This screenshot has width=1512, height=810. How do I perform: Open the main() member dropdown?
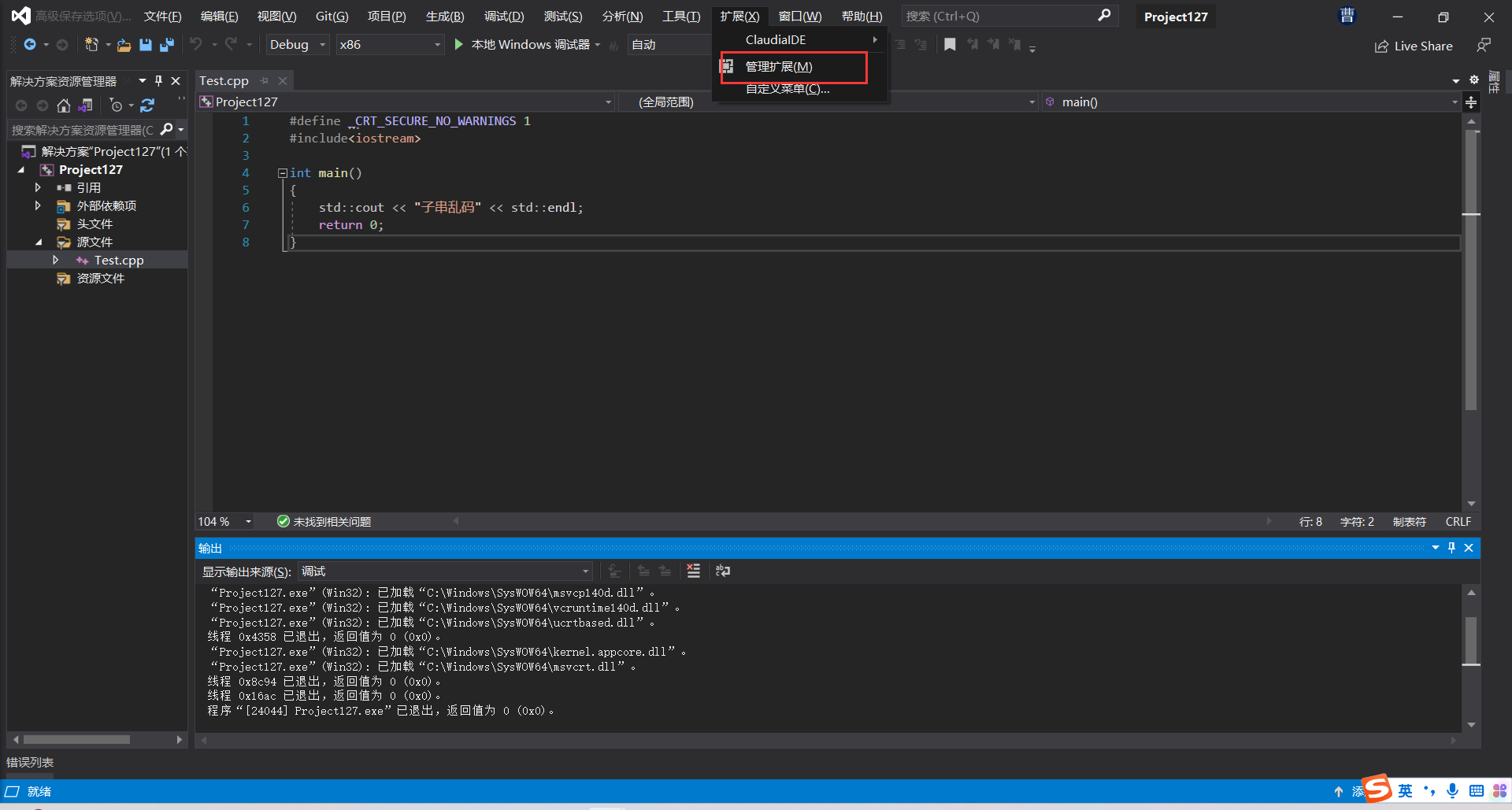[1251, 102]
